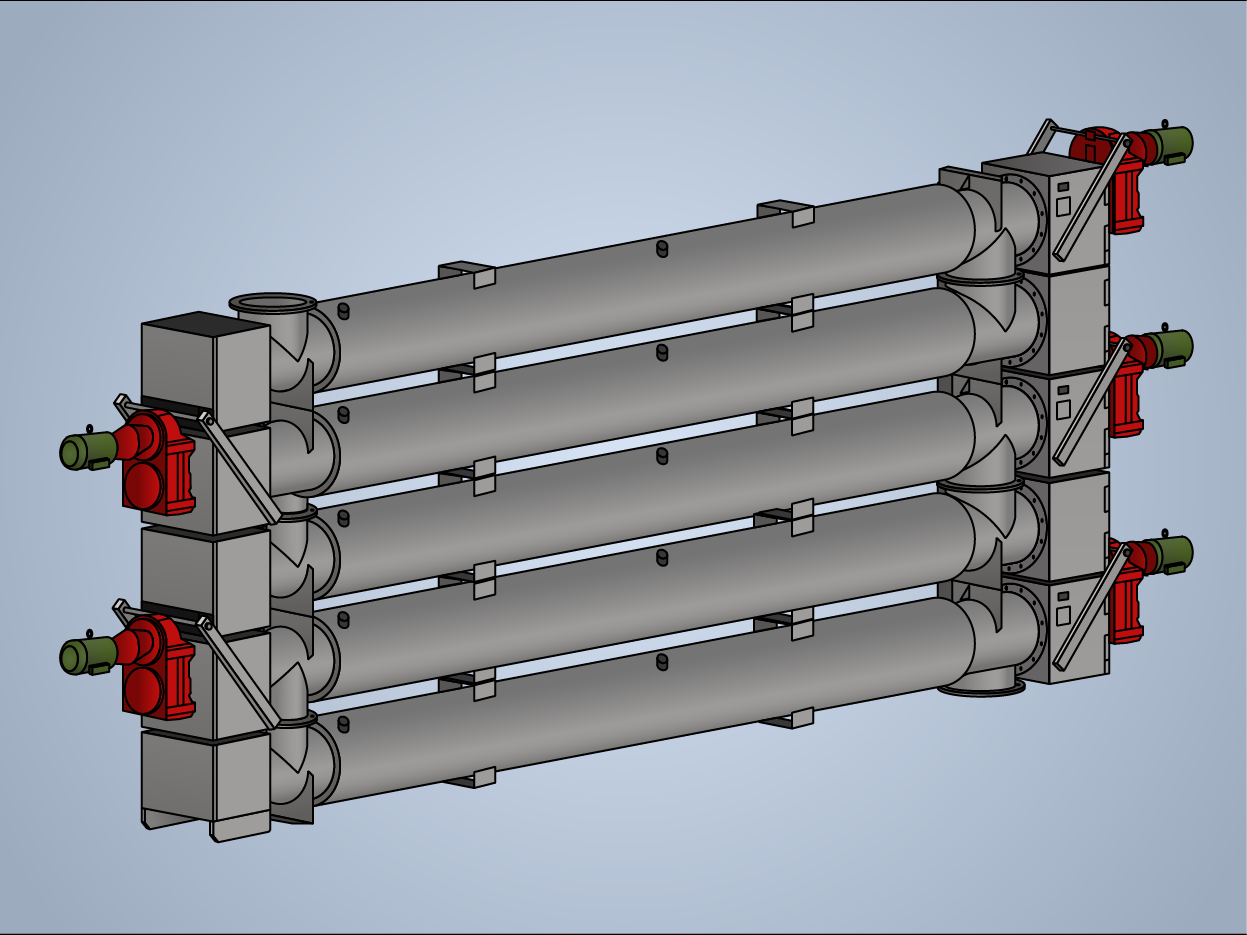1247x935 pixels.
Task: Select the topmost green motor on the right side
Action: coord(1168,143)
